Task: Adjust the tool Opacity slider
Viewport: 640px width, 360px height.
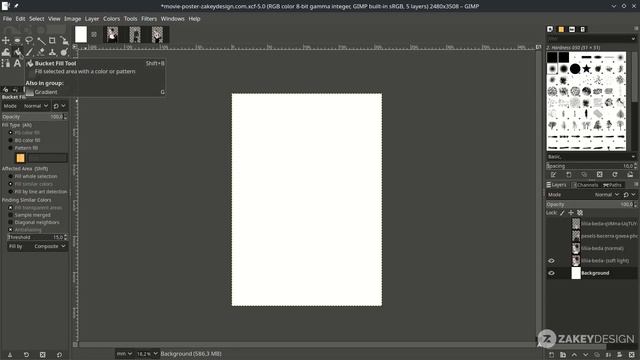Action: (34, 117)
